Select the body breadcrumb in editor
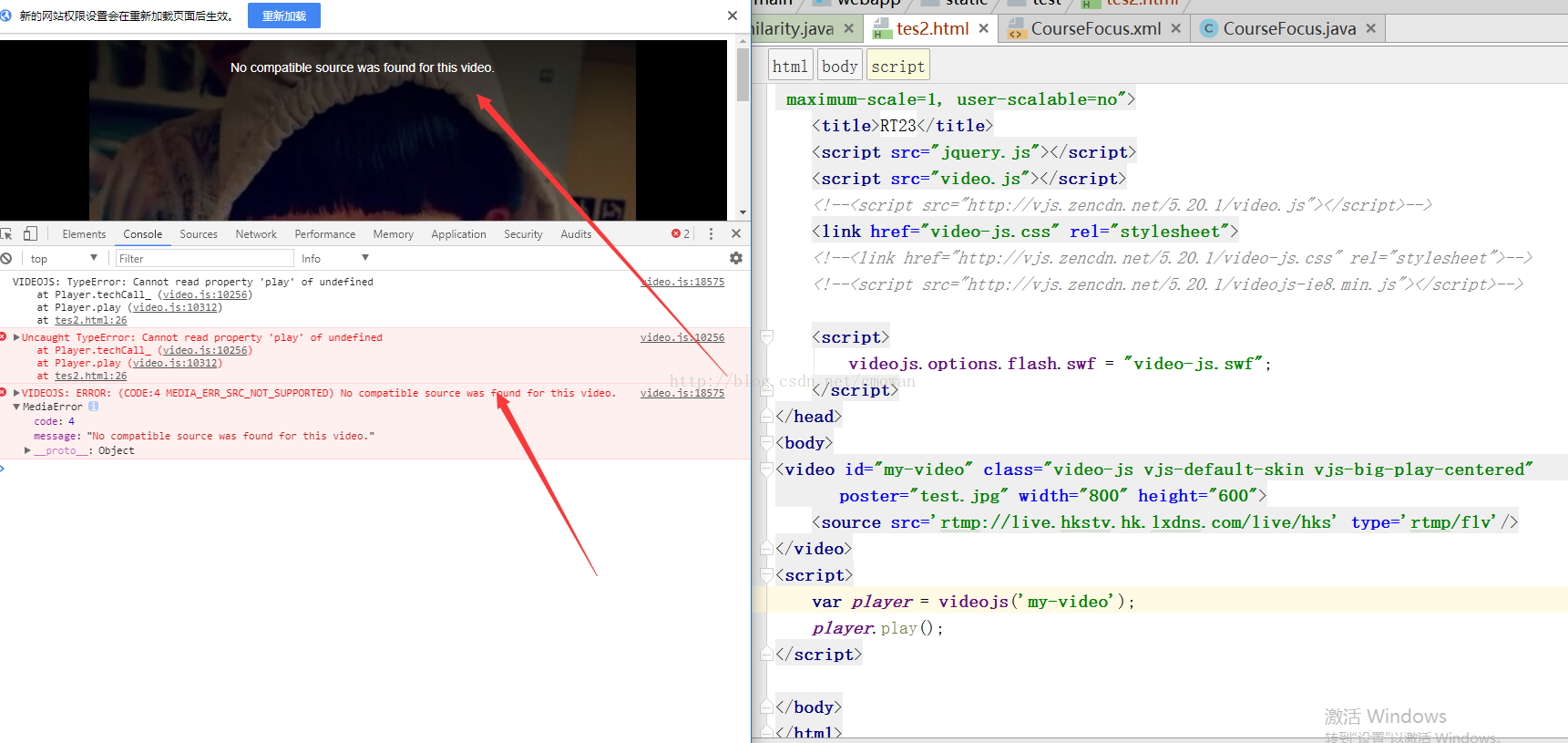 [839, 67]
